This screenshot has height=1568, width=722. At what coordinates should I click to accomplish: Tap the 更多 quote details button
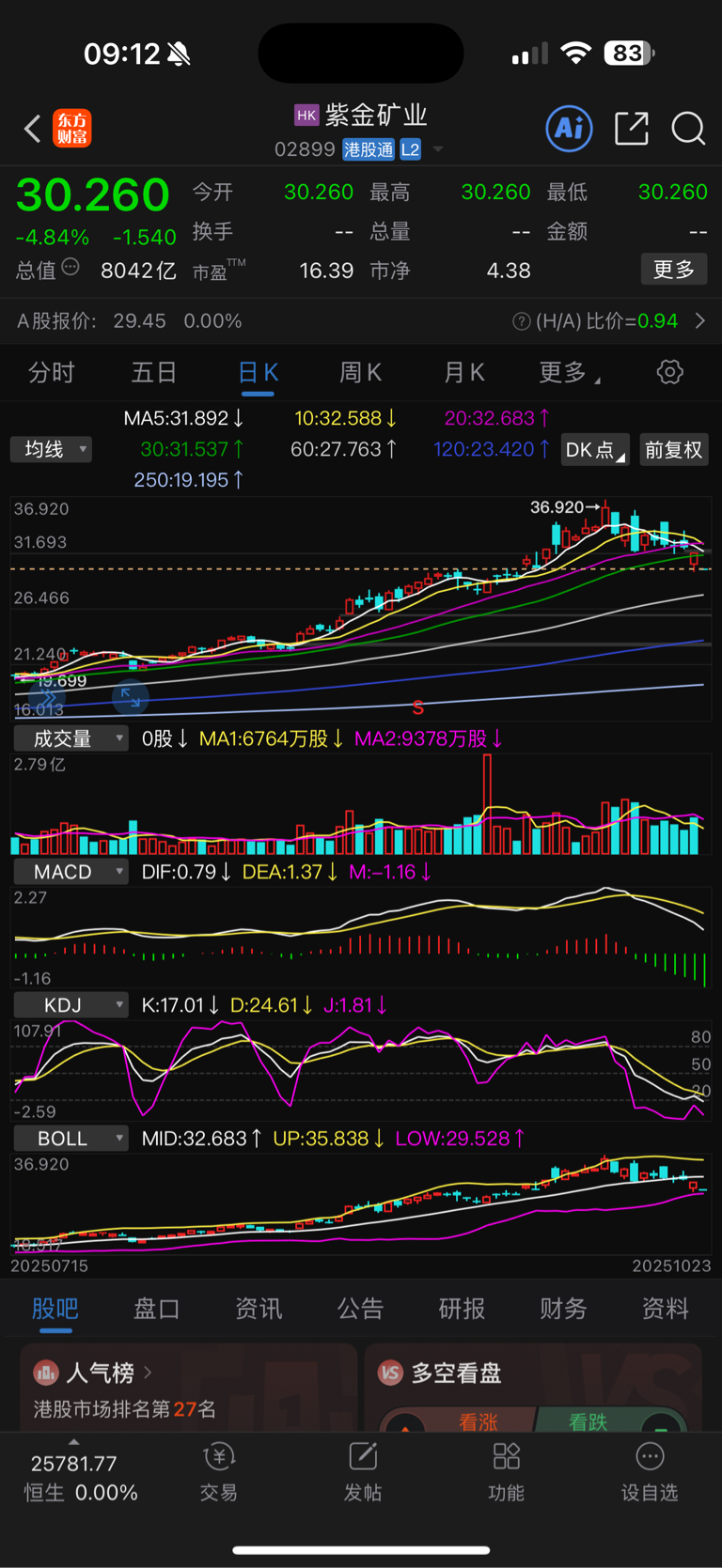coord(674,270)
